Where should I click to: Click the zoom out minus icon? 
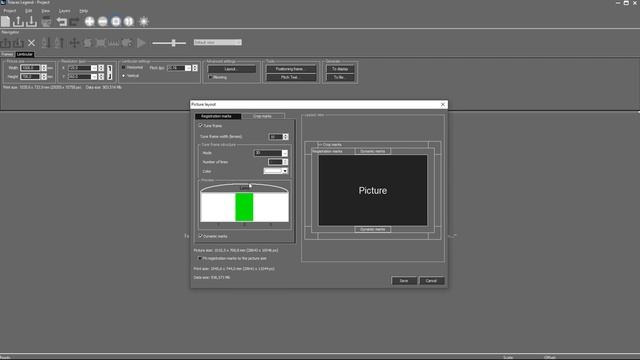[x=102, y=21]
